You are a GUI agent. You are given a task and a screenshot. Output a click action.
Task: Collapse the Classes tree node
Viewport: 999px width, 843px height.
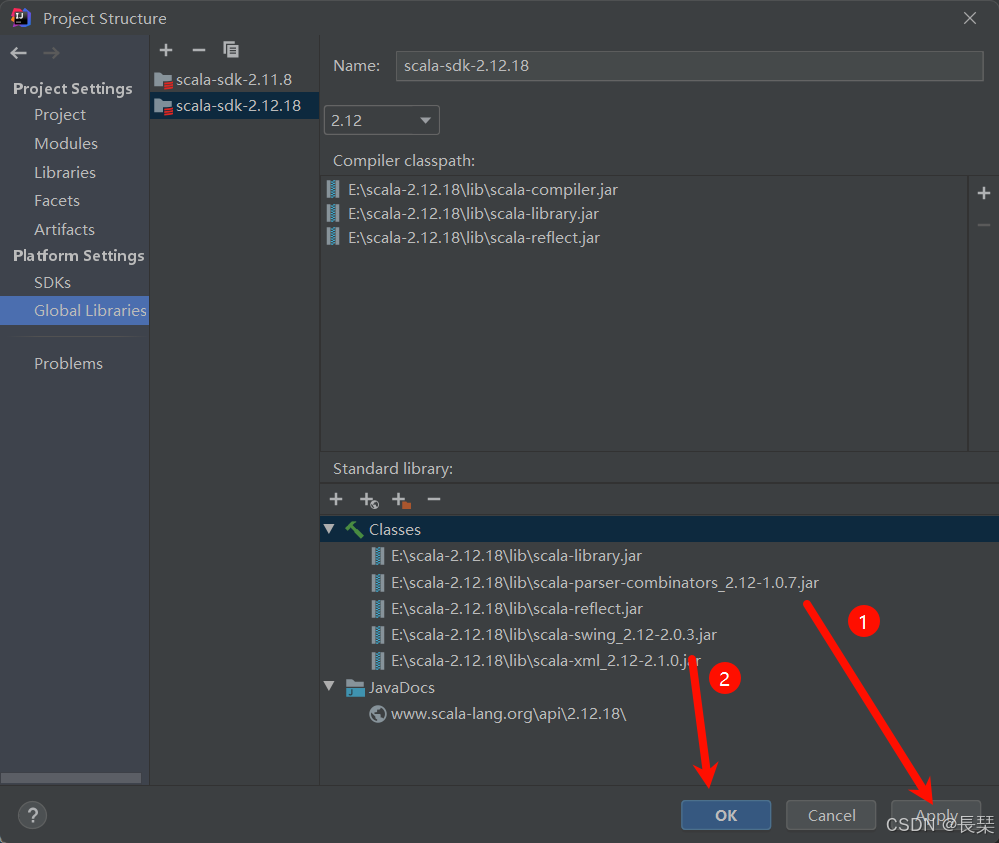pyautogui.click(x=330, y=529)
